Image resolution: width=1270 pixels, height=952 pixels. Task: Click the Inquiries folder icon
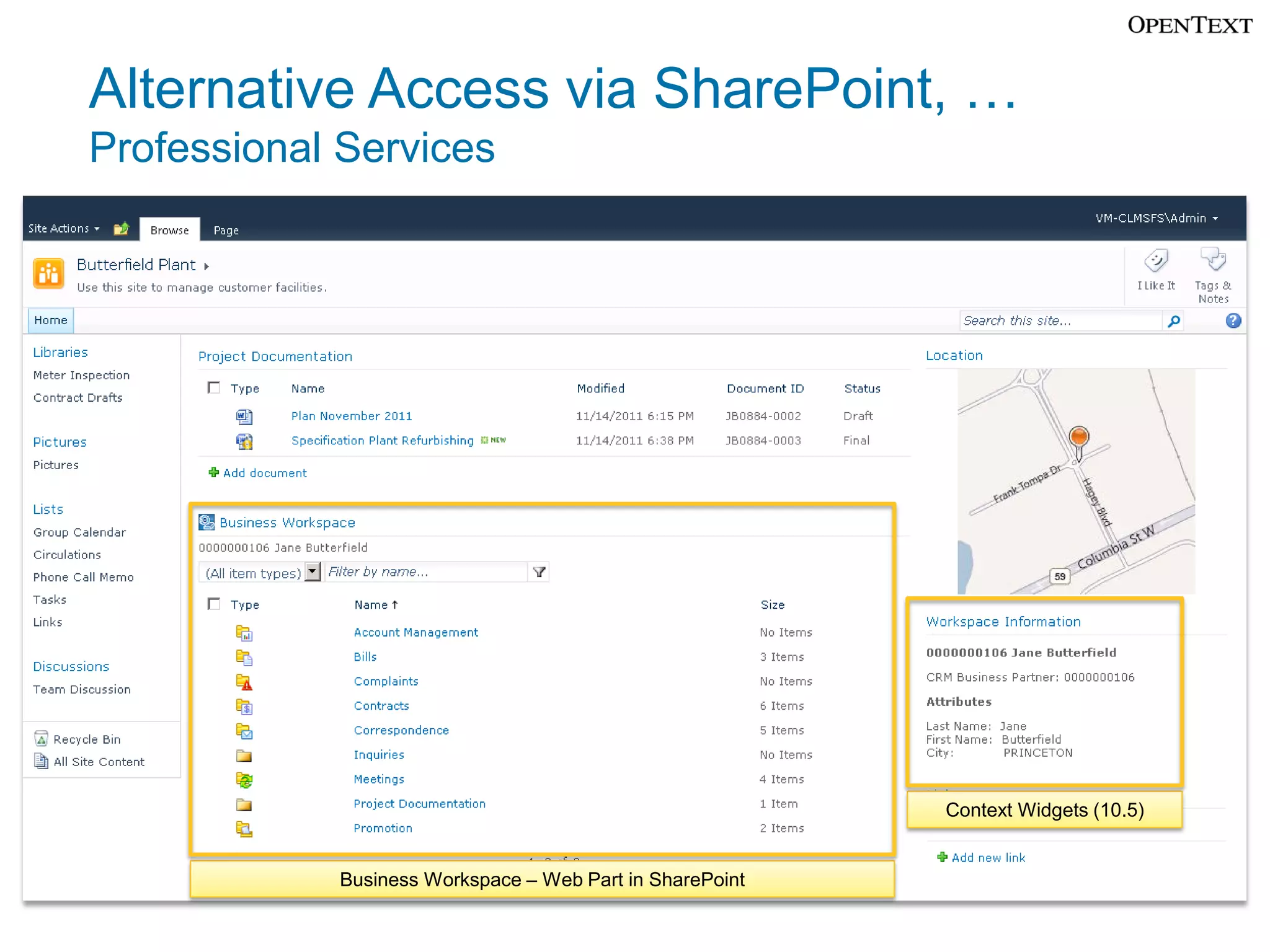244,756
